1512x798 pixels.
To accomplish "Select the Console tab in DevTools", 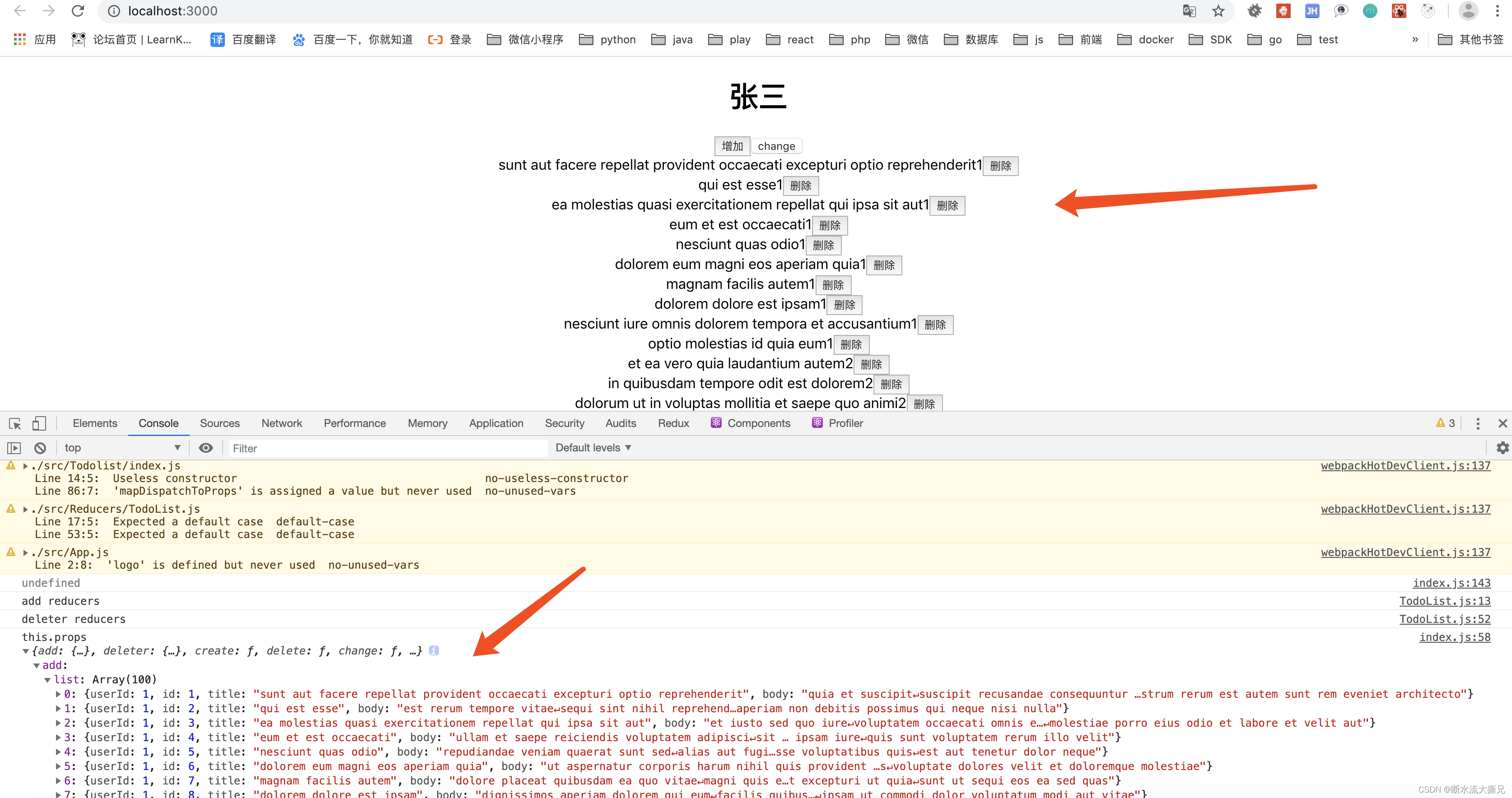I will (x=158, y=423).
